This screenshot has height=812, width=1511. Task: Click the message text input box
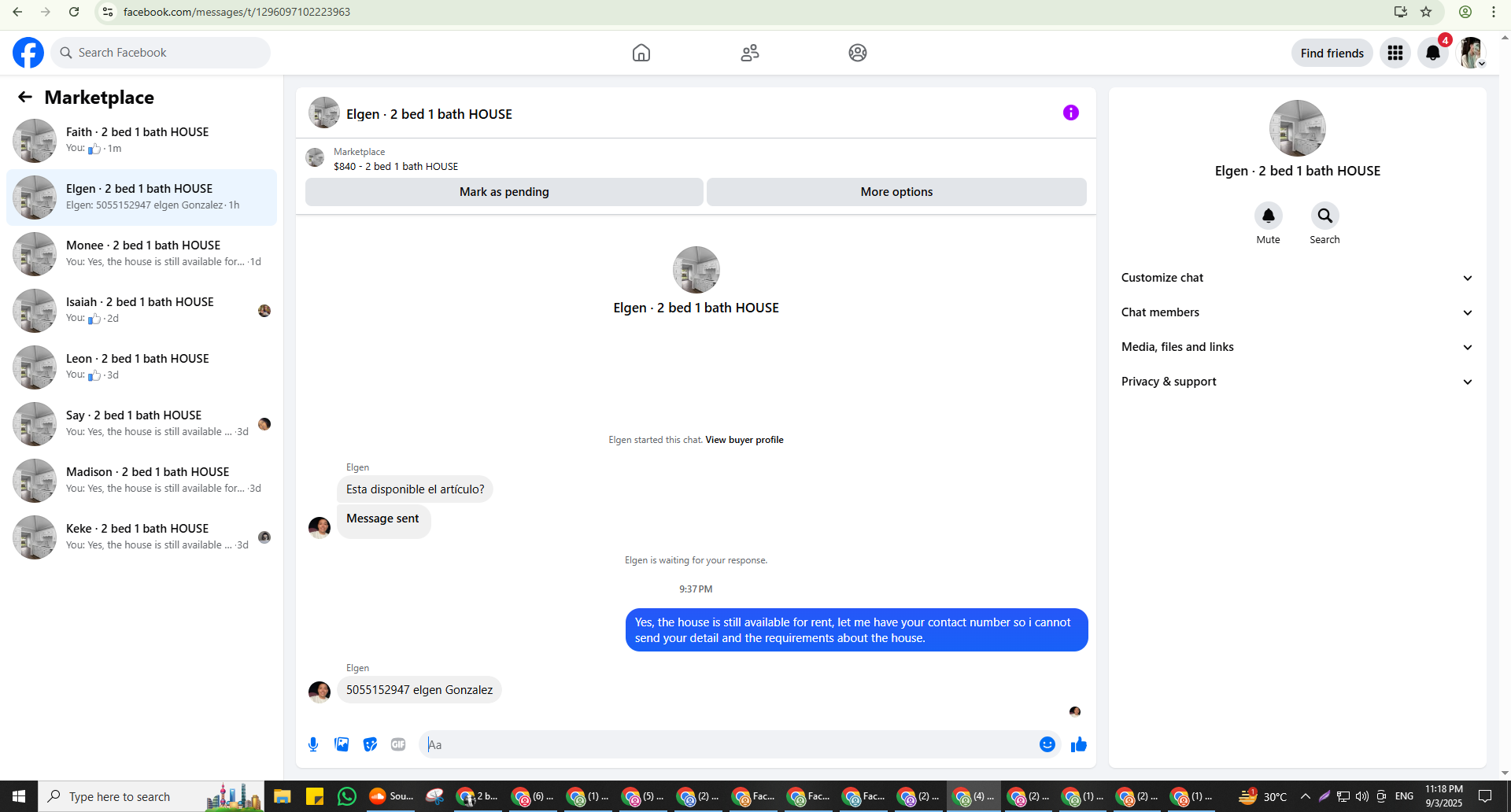click(x=732, y=744)
